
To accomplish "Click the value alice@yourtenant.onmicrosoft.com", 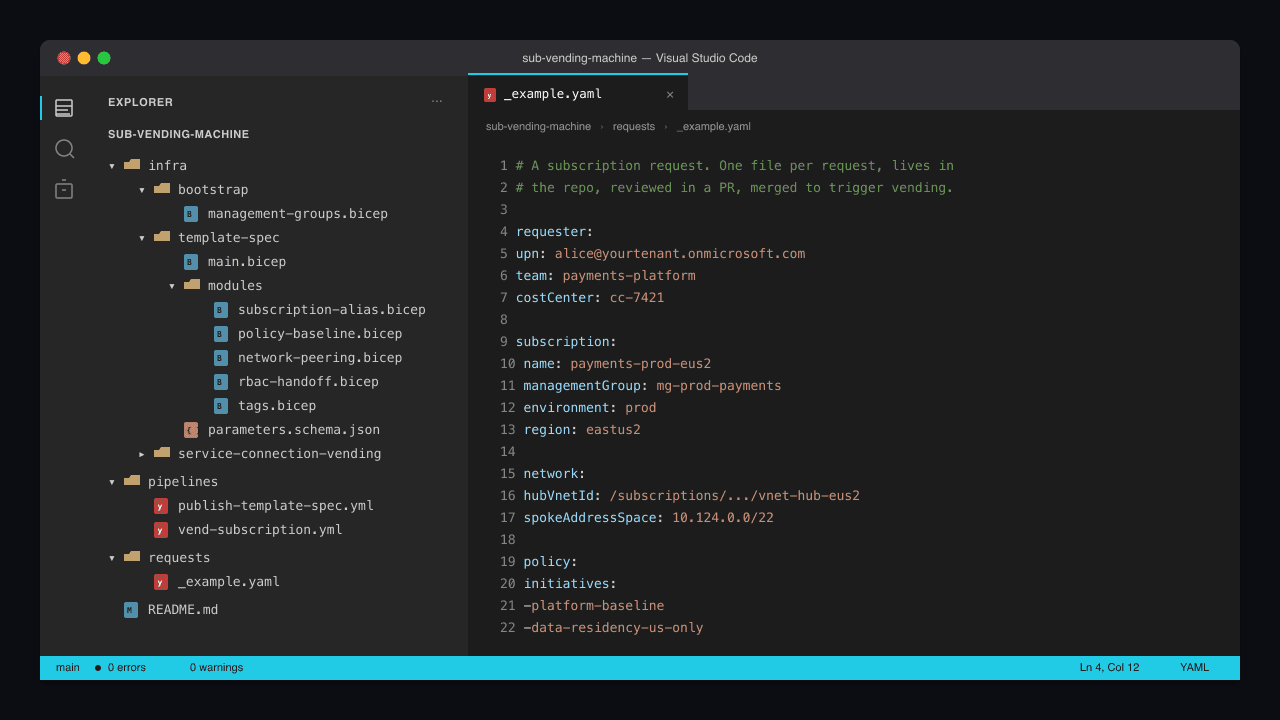I will point(680,254).
